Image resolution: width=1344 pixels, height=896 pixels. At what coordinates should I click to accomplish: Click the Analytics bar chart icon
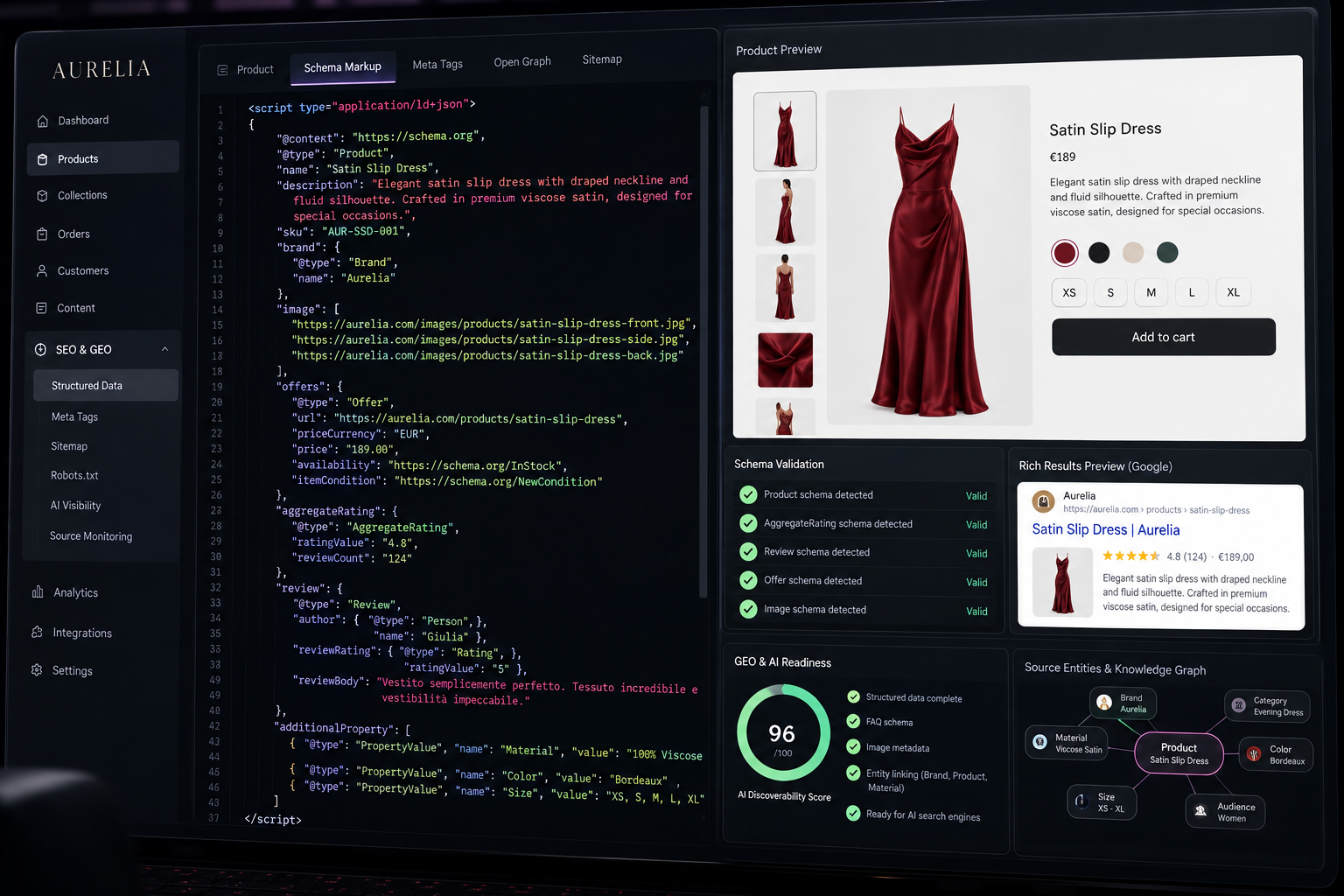click(x=38, y=592)
